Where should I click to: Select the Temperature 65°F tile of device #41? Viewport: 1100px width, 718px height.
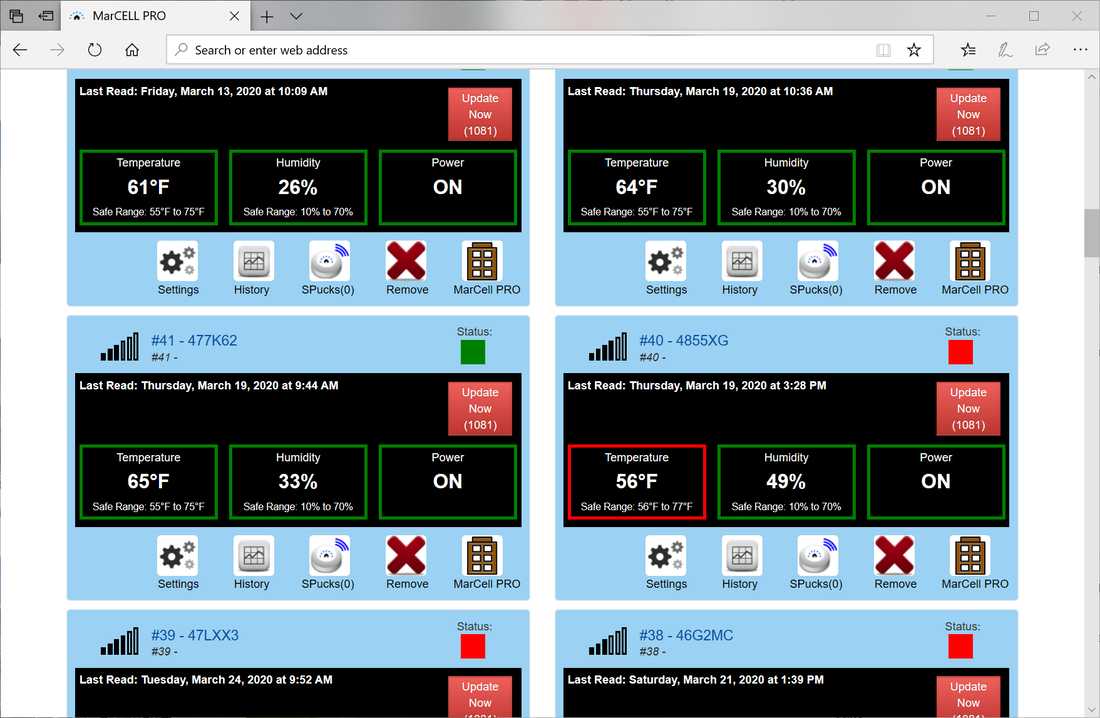tap(148, 481)
